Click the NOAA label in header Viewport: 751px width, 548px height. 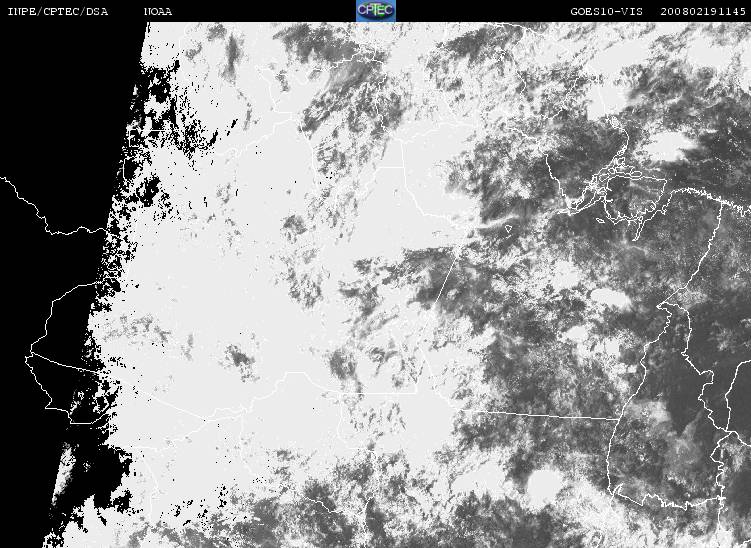tap(158, 11)
